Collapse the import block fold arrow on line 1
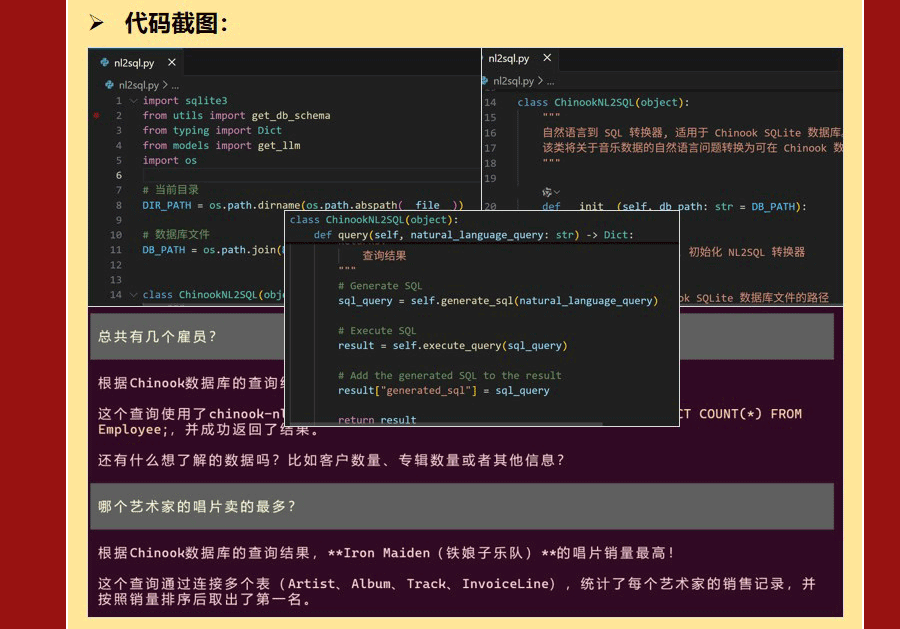 [x=133, y=101]
